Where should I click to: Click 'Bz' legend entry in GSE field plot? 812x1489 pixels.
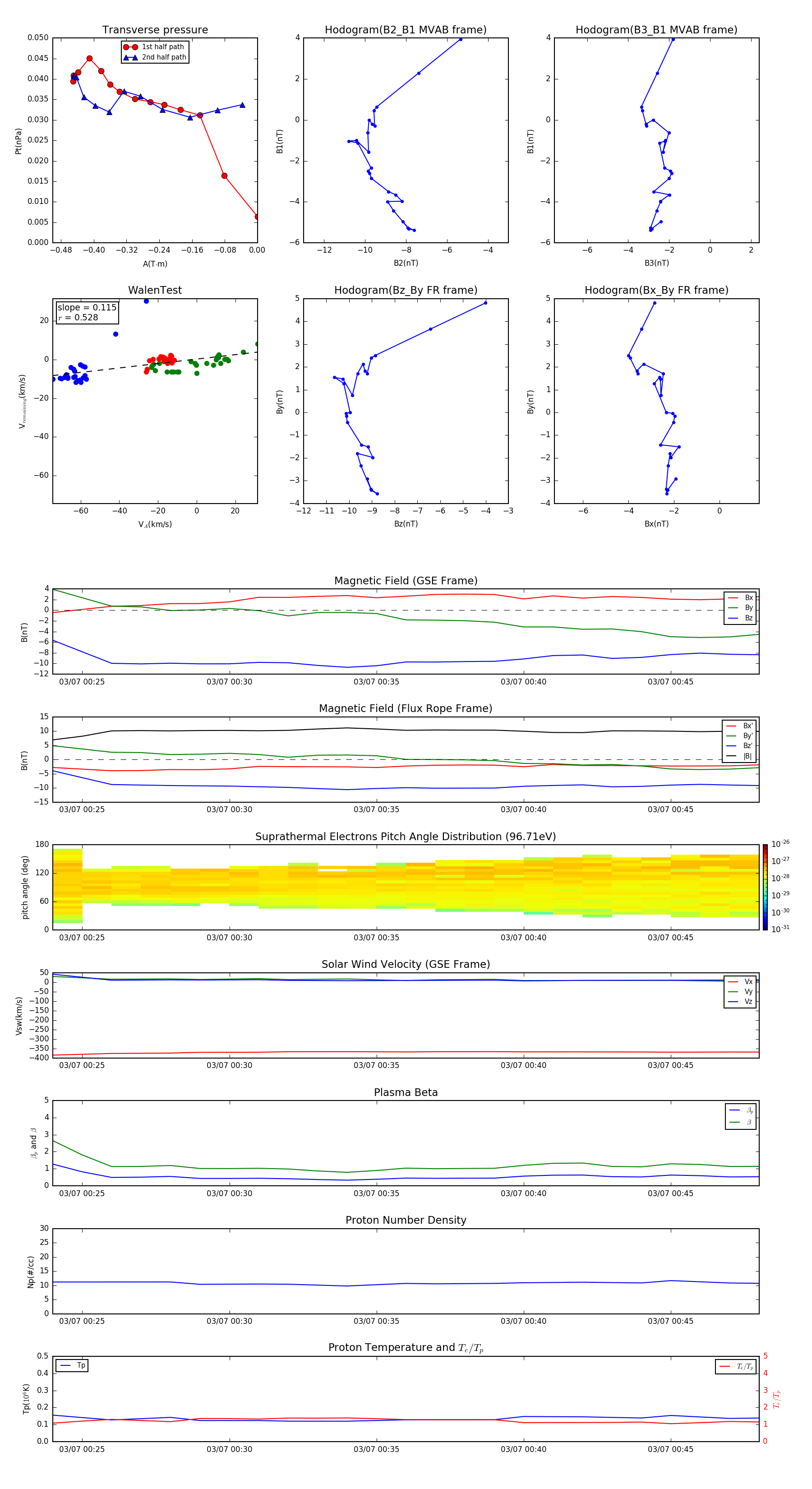click(740, 618)
